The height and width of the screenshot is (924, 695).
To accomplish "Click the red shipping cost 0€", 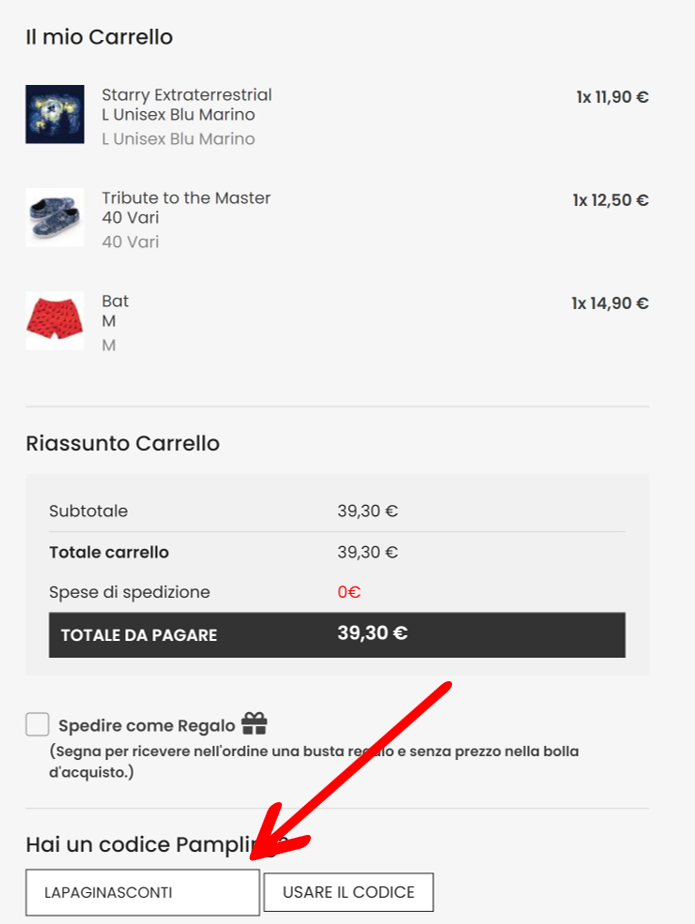I will [x=349, y=592].
